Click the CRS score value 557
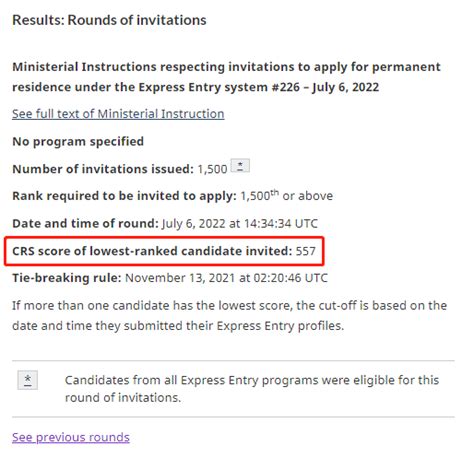The image size is (474, 458). 306,251
